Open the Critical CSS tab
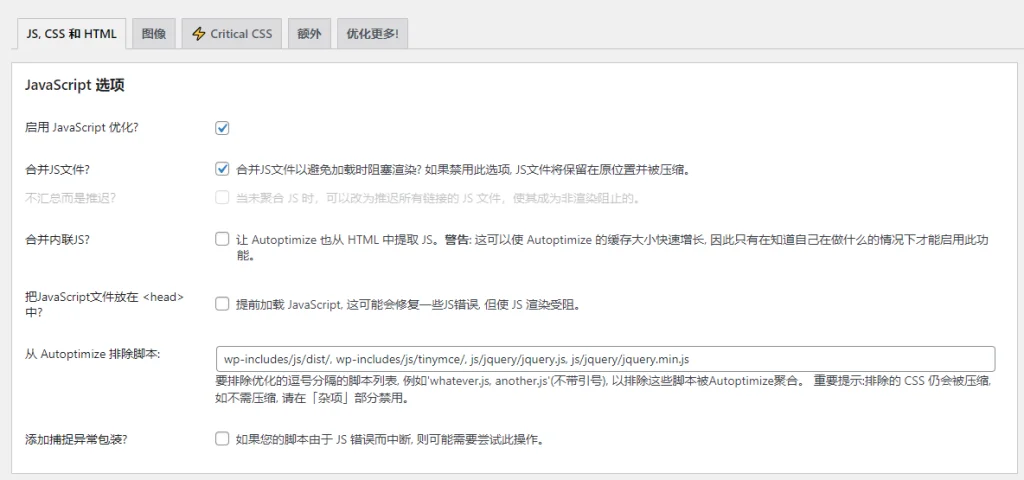Image resolution: width=1024 pixels, height=480 pixels. pyautogui.click(x=232, y=34)
